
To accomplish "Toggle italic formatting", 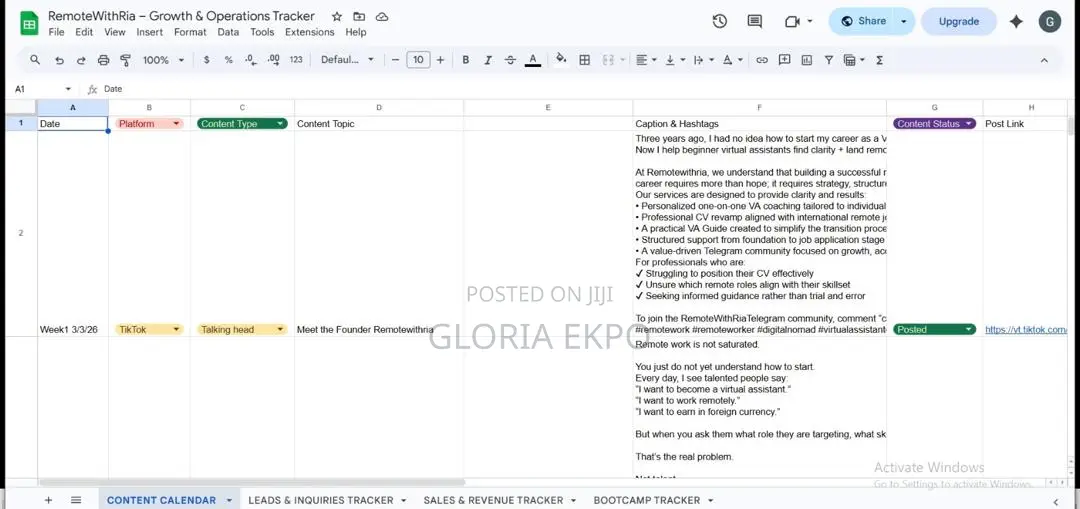I will (488, 60).
